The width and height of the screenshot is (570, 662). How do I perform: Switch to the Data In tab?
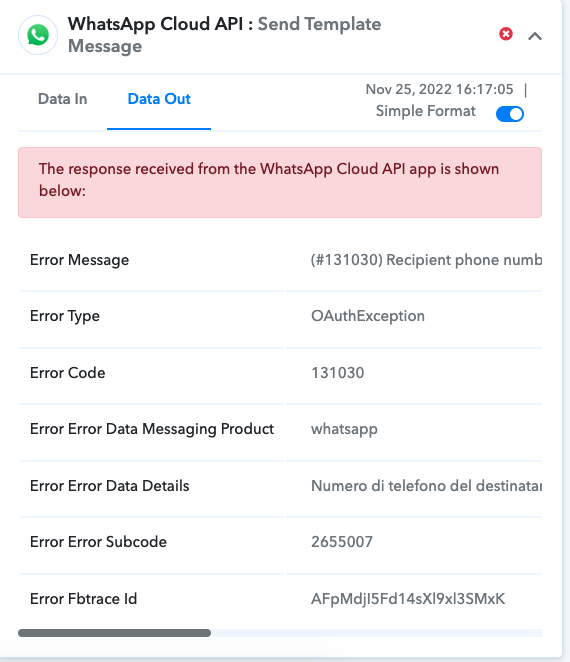click(x=62, y=99)
